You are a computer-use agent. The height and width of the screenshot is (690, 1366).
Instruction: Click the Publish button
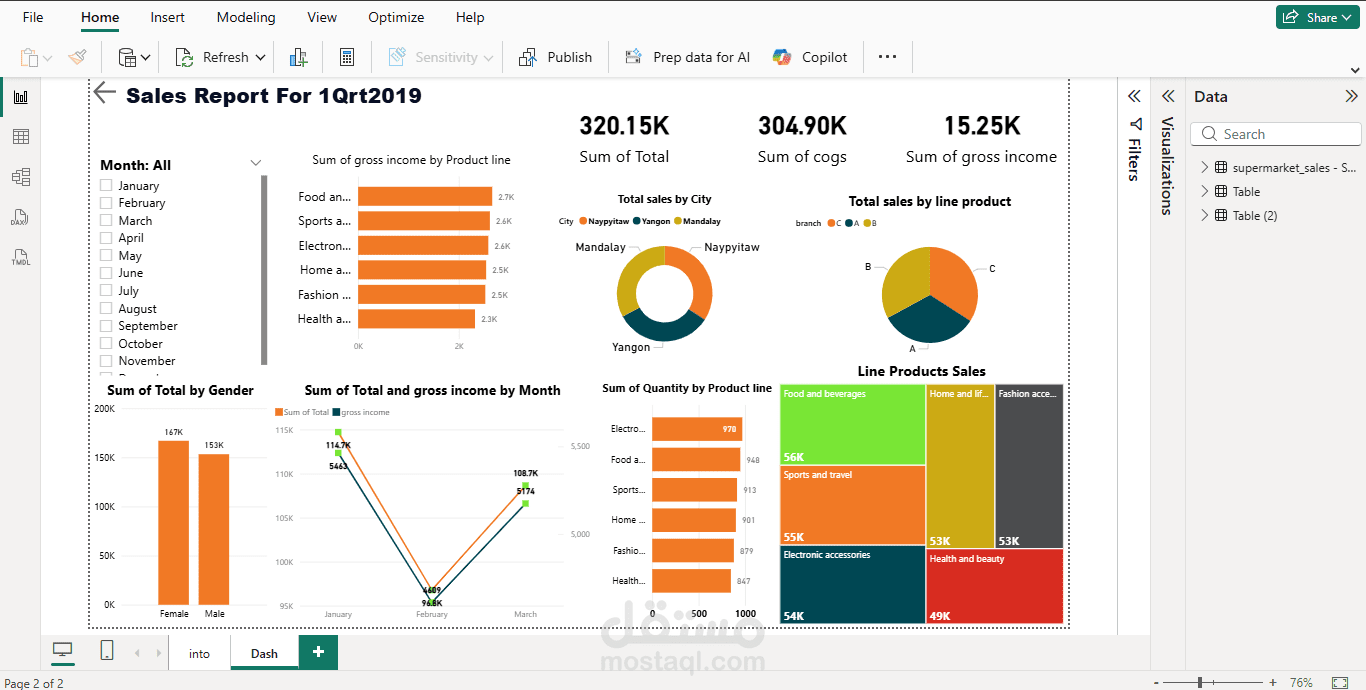pyautogui.click(x=555, y=57)
